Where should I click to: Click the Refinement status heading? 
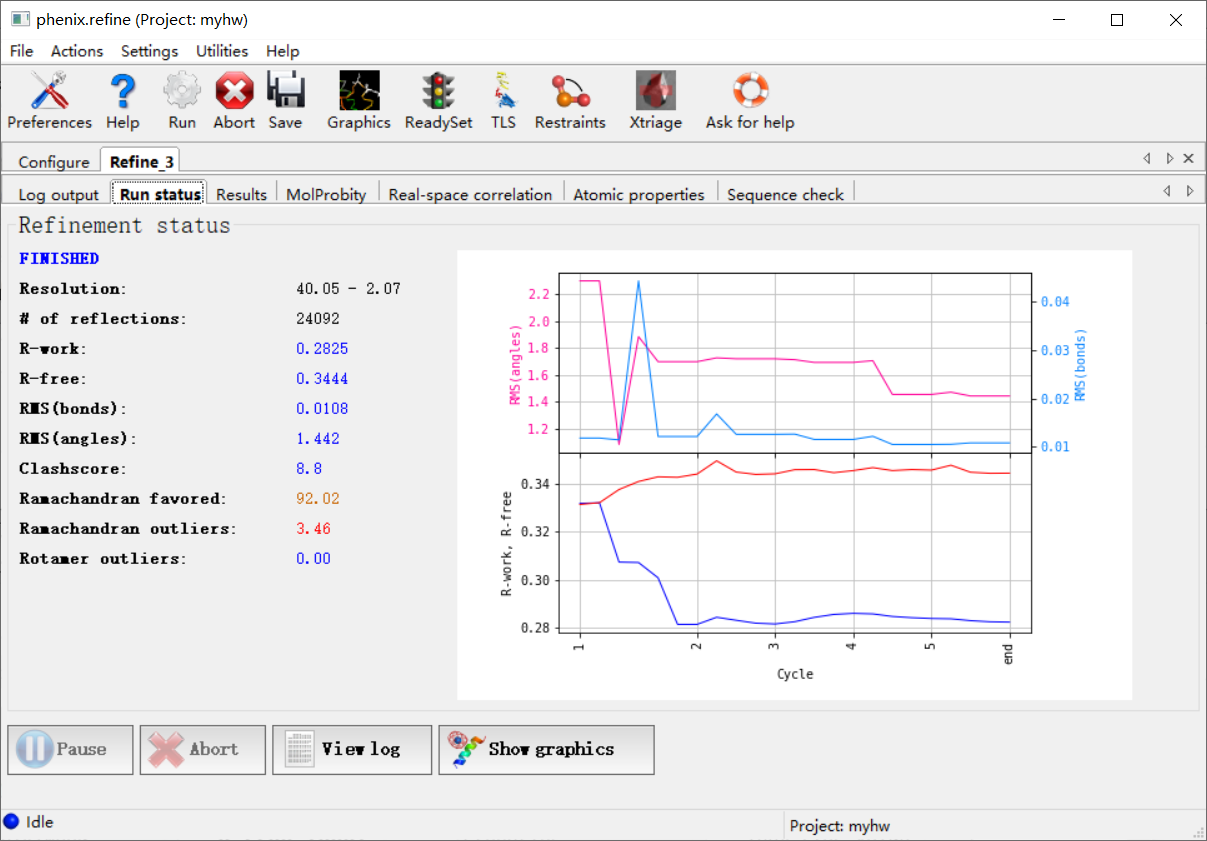[x=124, y=225]
